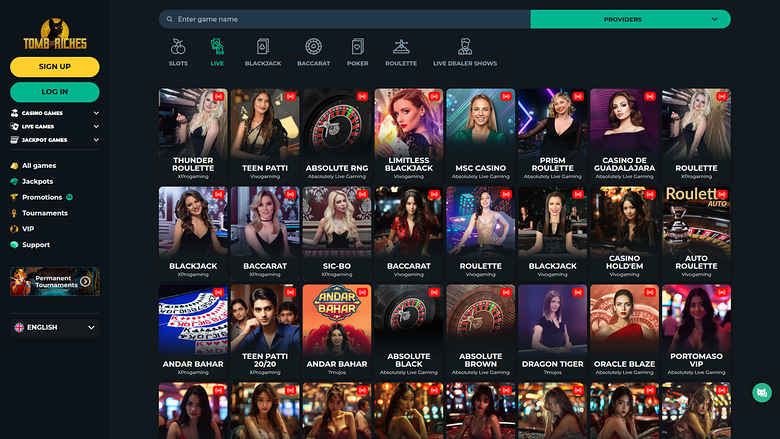780x439 pixels.
Task: Click the Sign Up button
Action: pyautogui.click(x=55, y=67)
